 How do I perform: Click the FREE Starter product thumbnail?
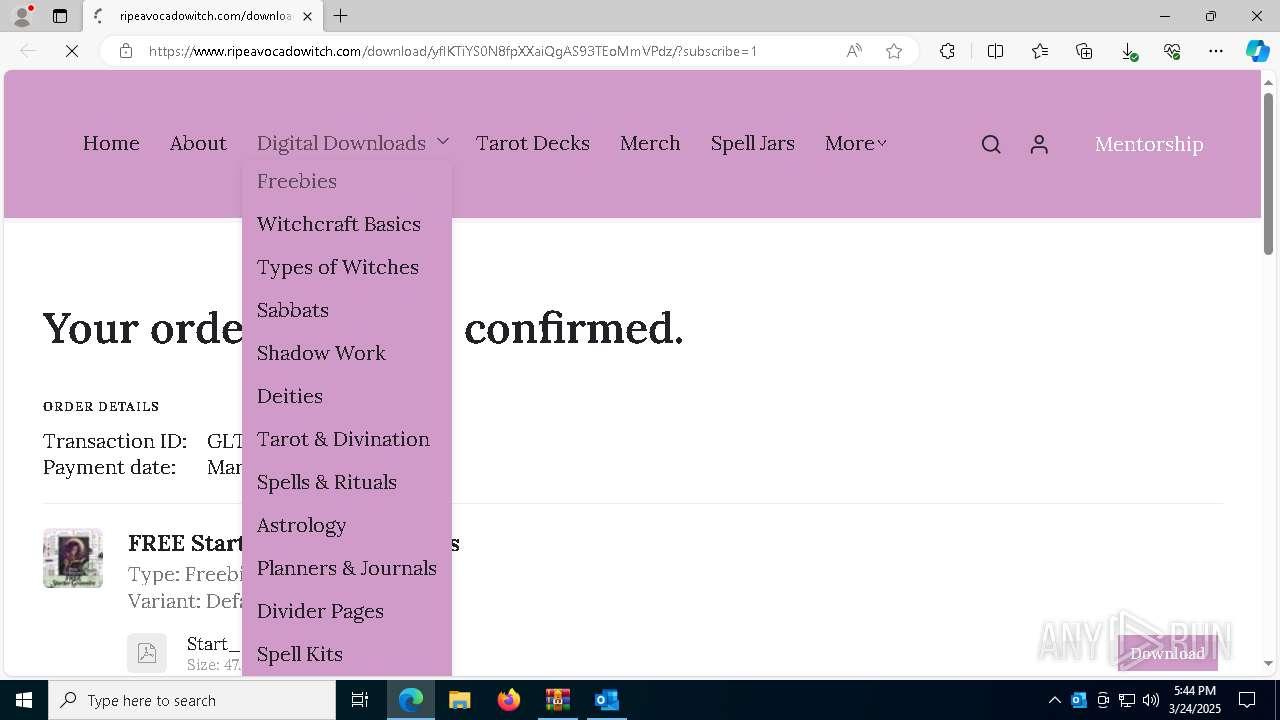coord(73,558)
